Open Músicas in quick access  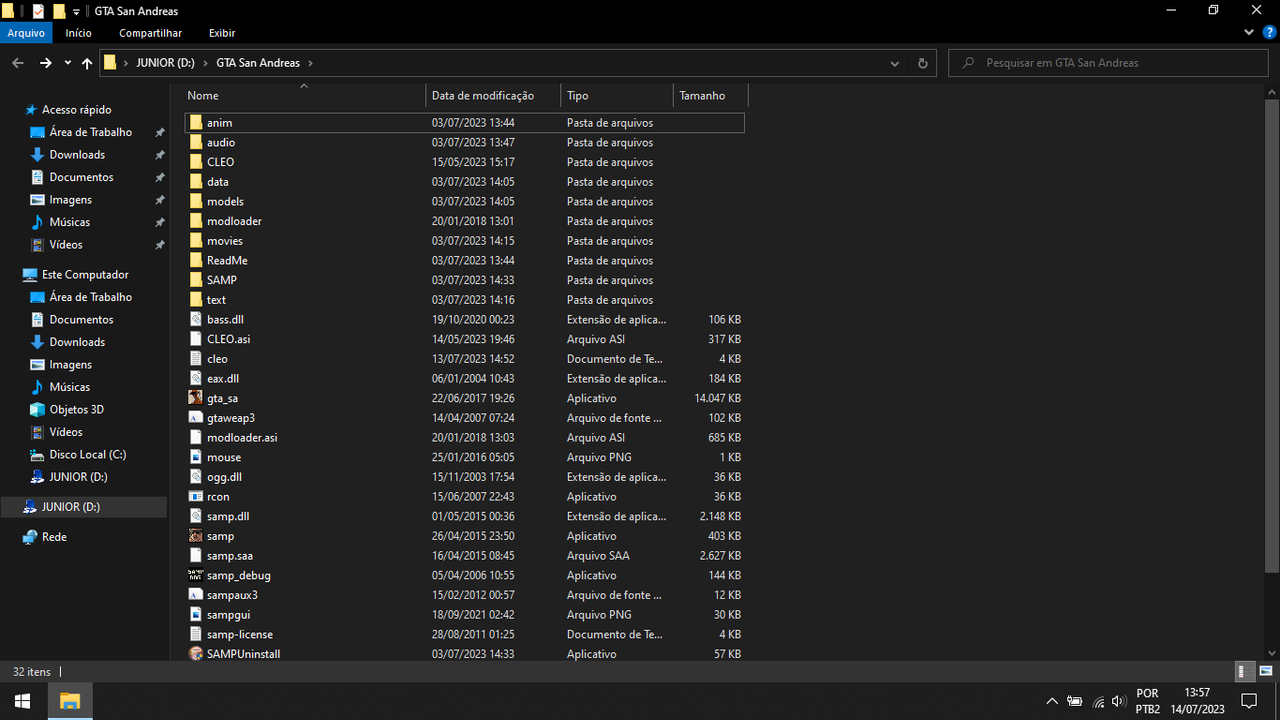(x=69, y=222)
